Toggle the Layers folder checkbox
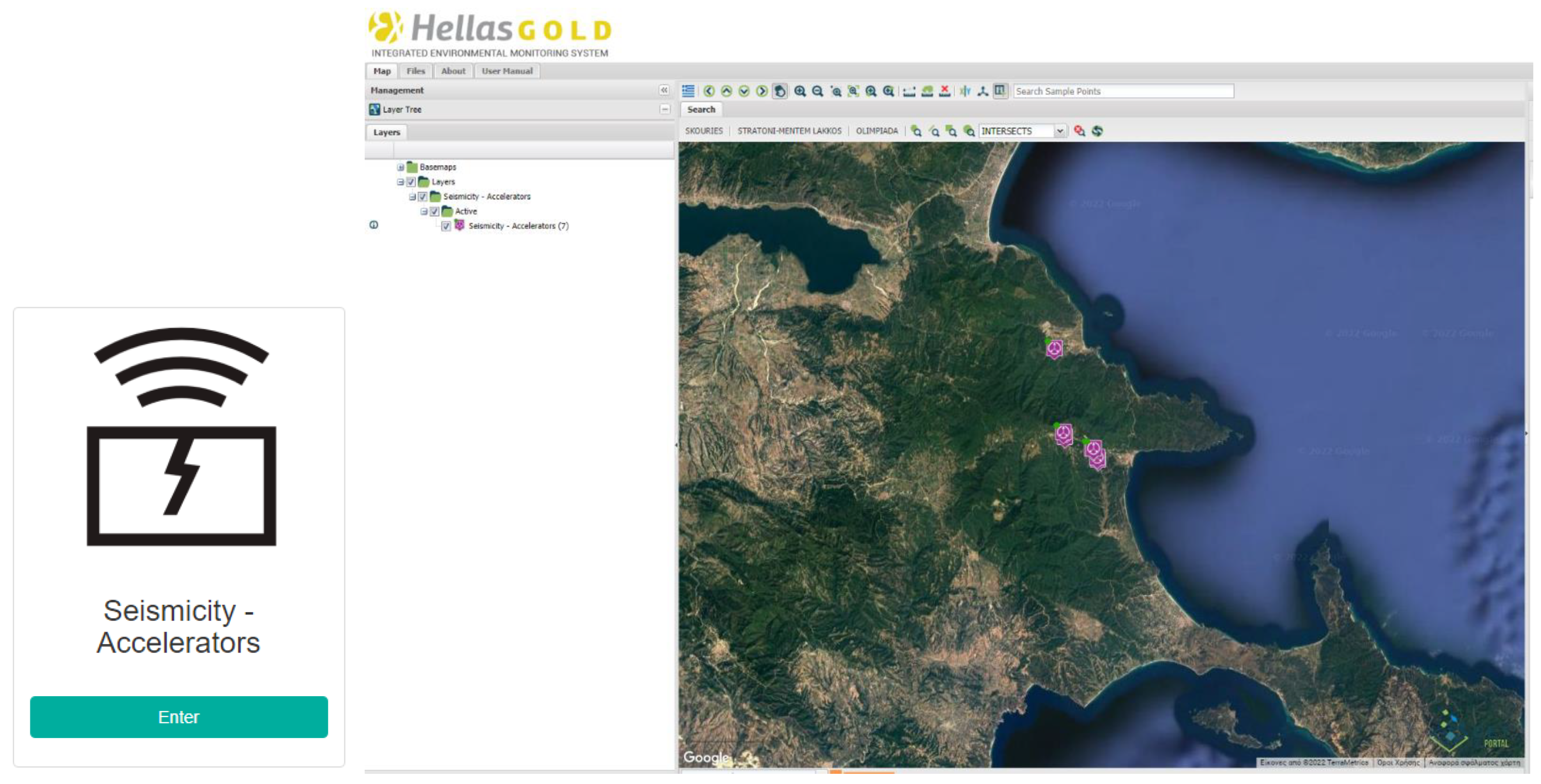 click(411, 182)
